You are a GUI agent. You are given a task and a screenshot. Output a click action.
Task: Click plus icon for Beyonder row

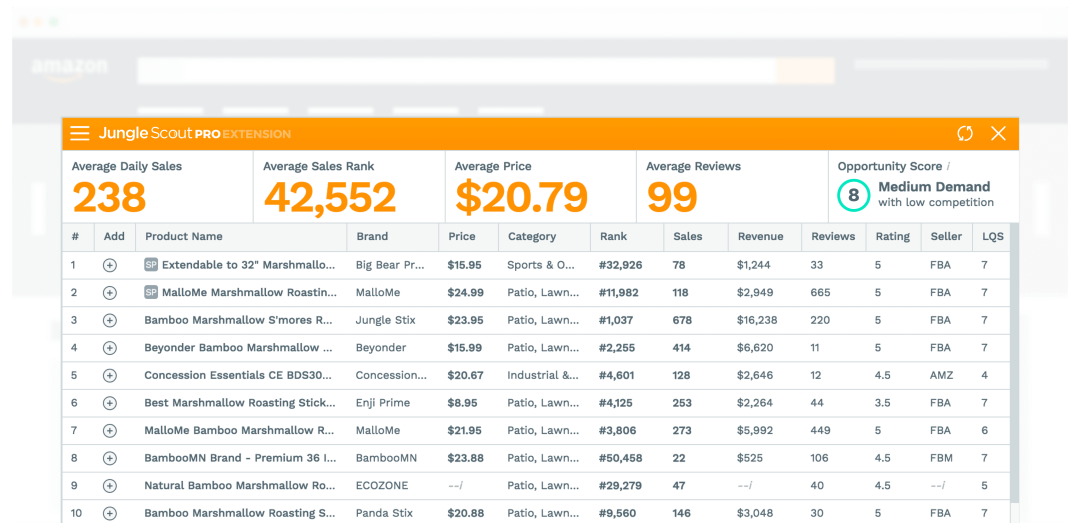pyautogui.click(x=110, y=348)
